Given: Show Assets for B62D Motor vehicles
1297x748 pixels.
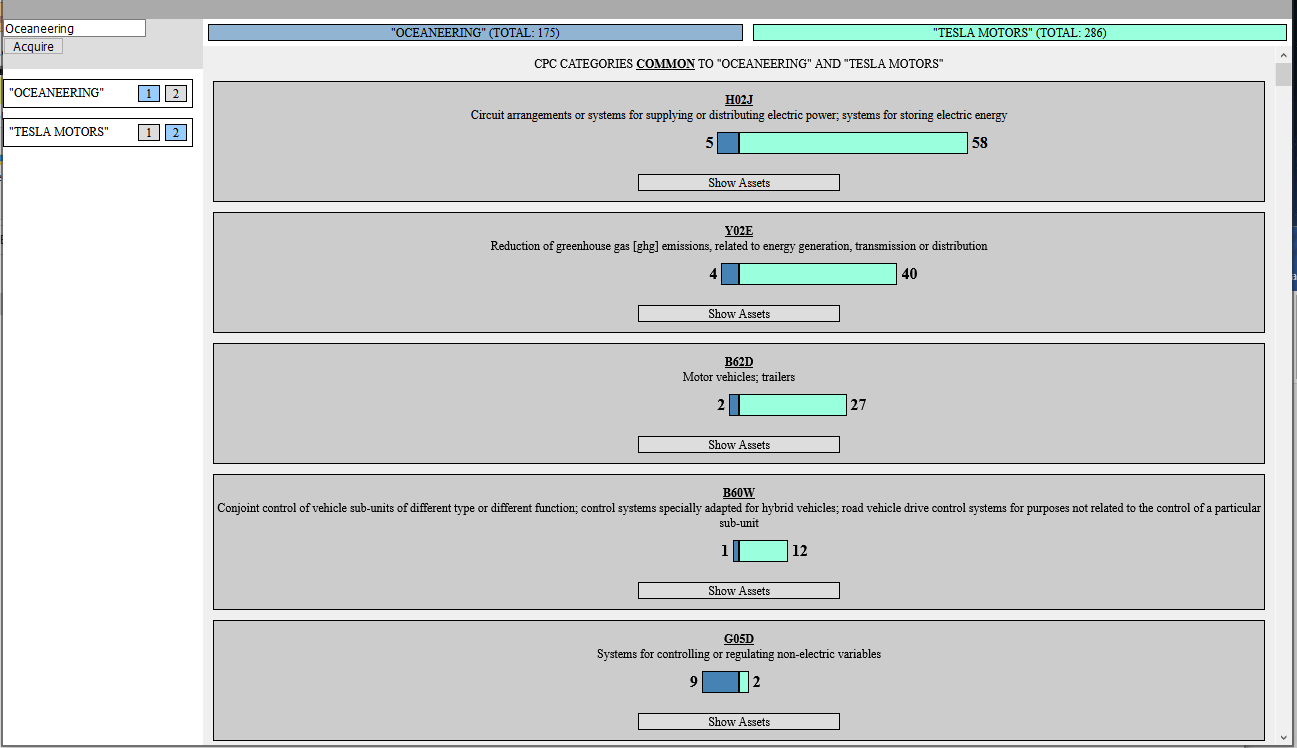Looking at the screenshot, I should [739, 444].
